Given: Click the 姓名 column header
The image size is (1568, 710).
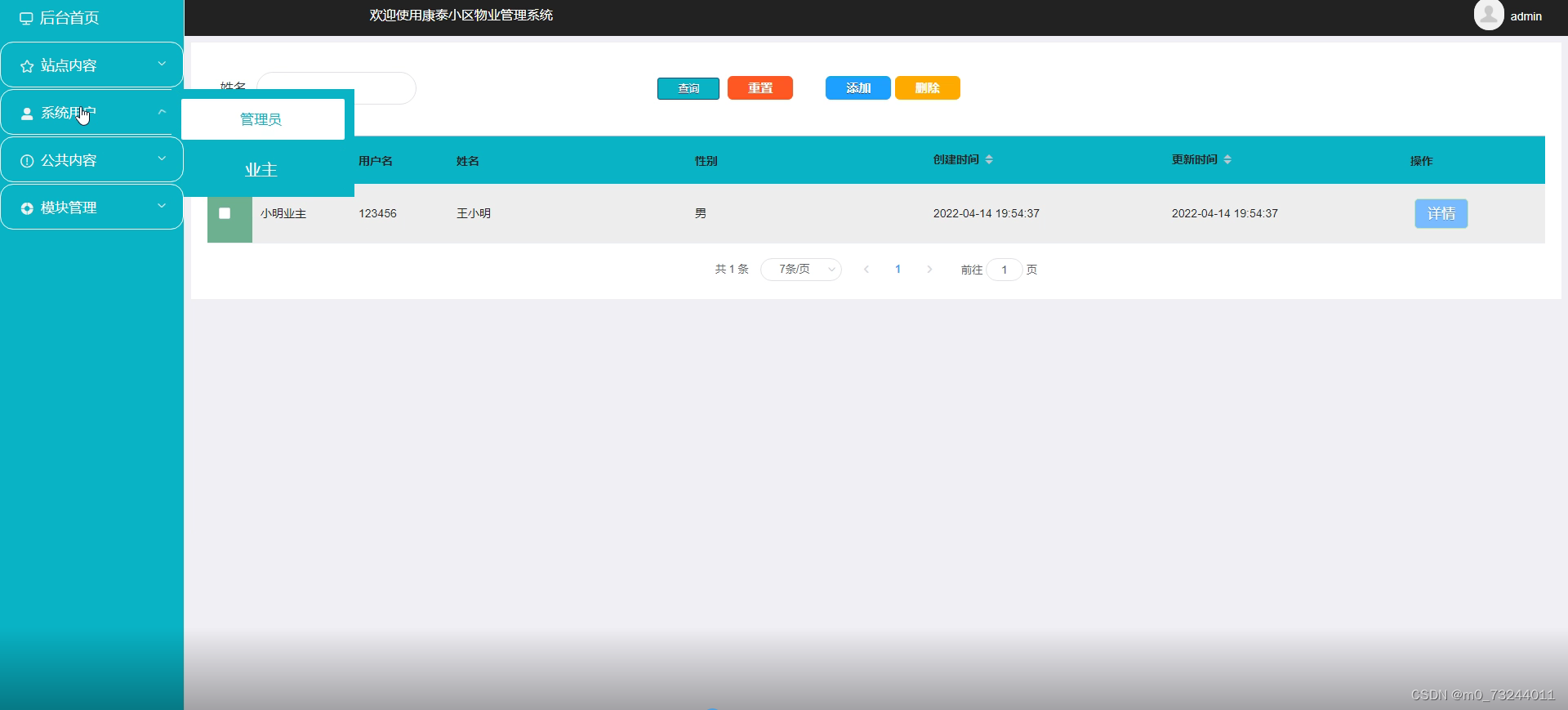Looking at the screenshot, I should [x=468, y=161].
